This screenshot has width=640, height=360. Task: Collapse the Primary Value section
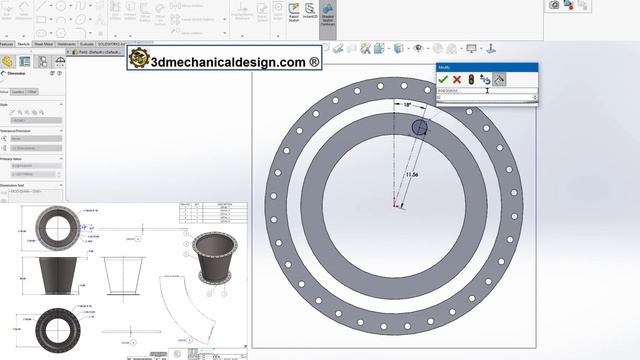click(x=61, y=159)
